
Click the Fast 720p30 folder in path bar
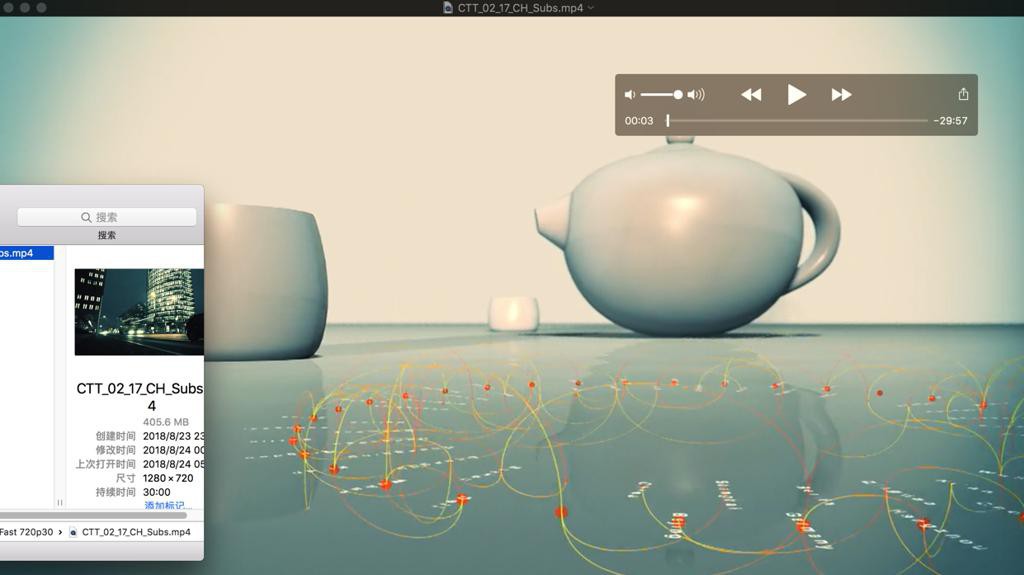(x=27, y=532)
